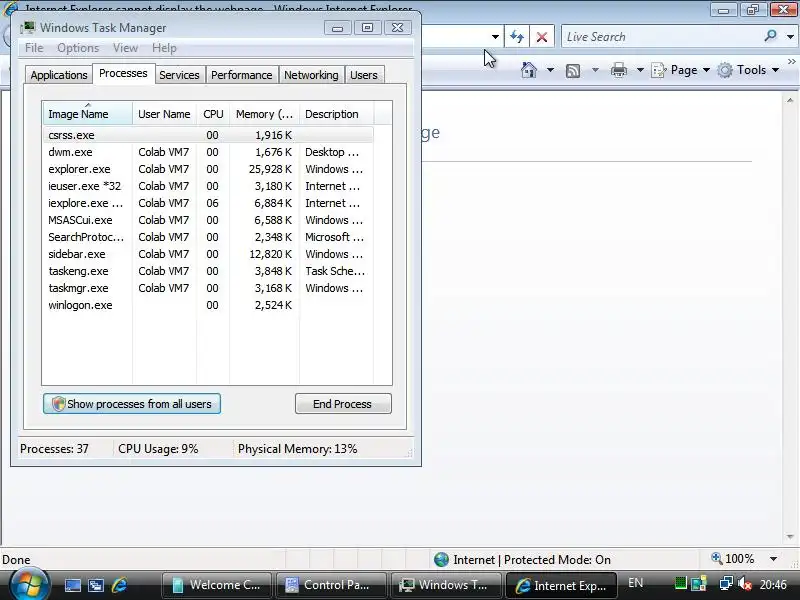
Task: Sort by the User Name column header
Action: coord(164,114)
